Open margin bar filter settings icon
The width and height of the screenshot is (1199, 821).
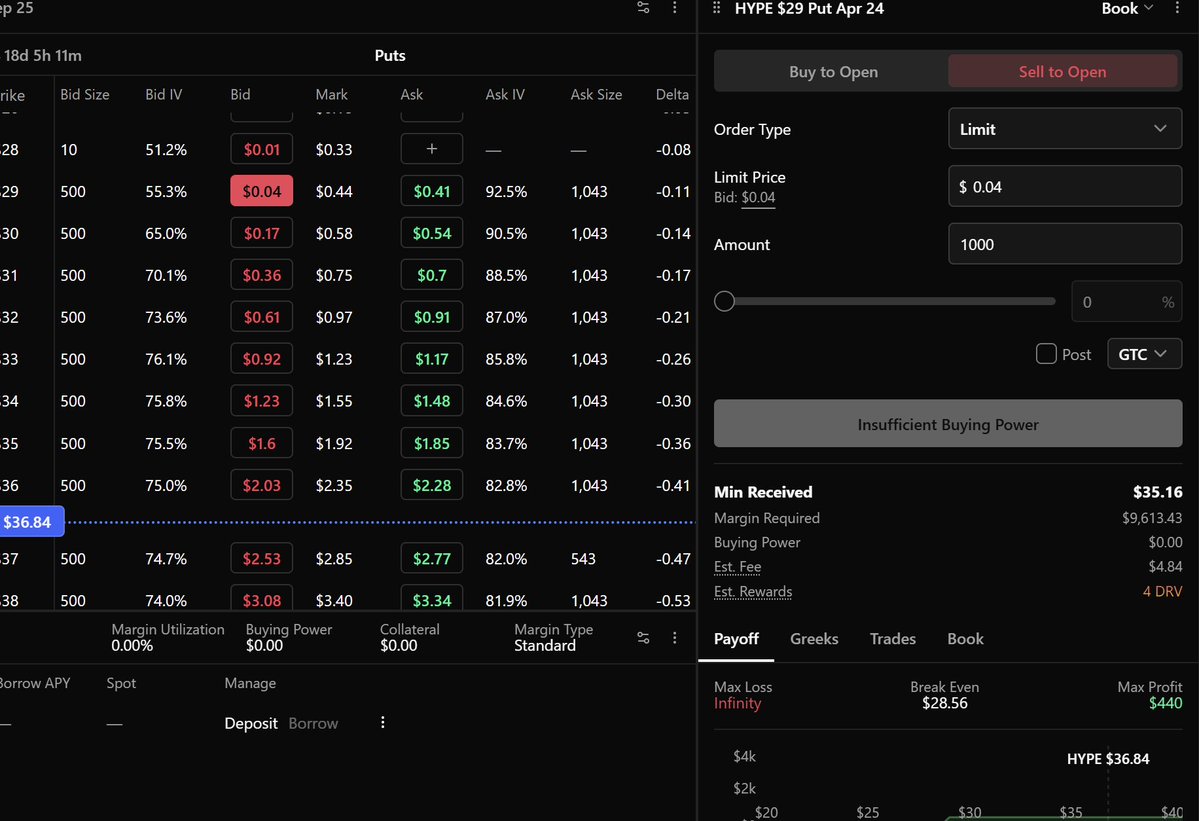643,638
